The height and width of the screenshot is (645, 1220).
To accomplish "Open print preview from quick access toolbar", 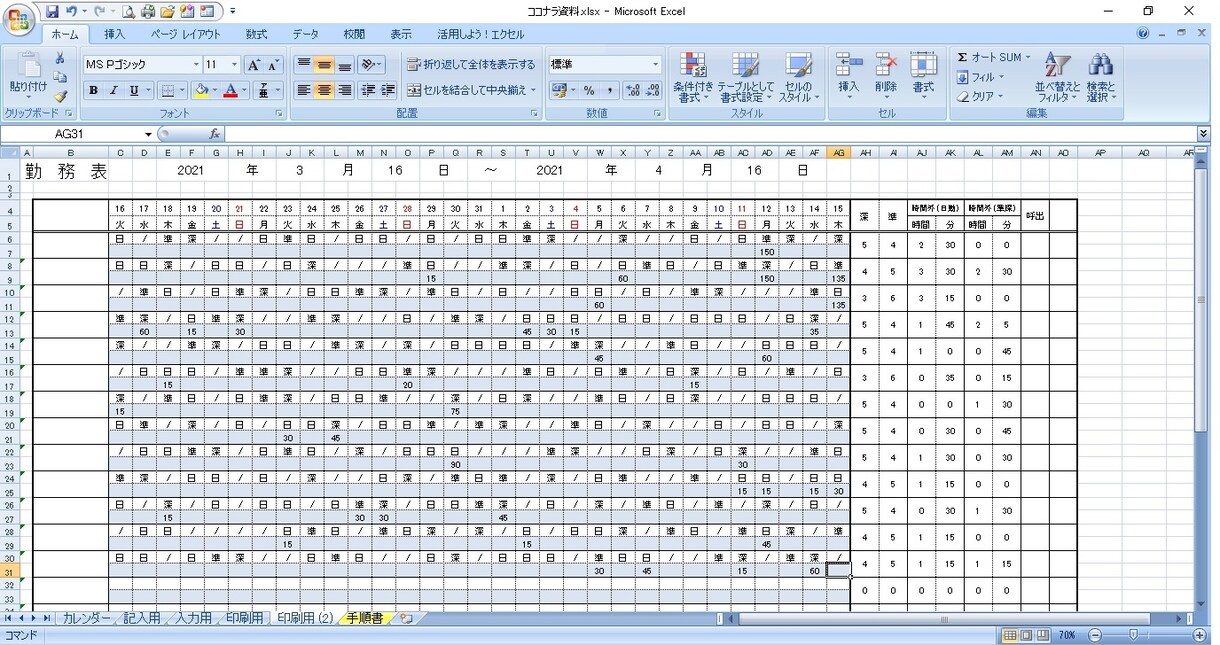I will tap(129, 12).
